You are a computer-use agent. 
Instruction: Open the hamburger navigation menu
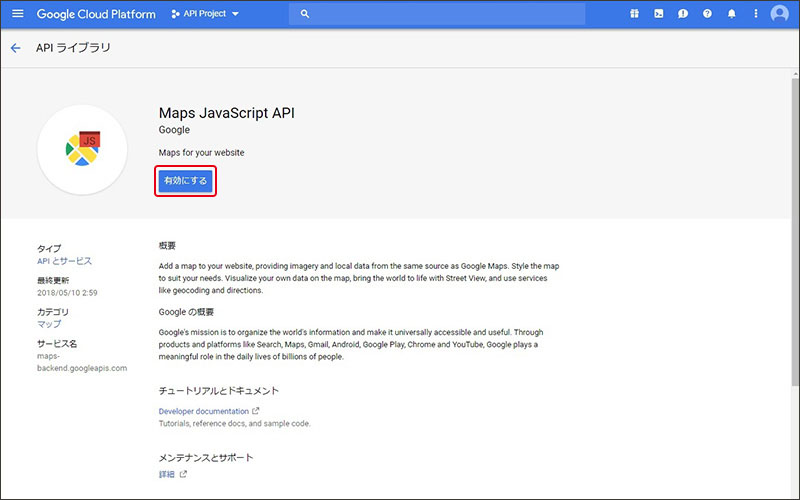pos(18,13)
